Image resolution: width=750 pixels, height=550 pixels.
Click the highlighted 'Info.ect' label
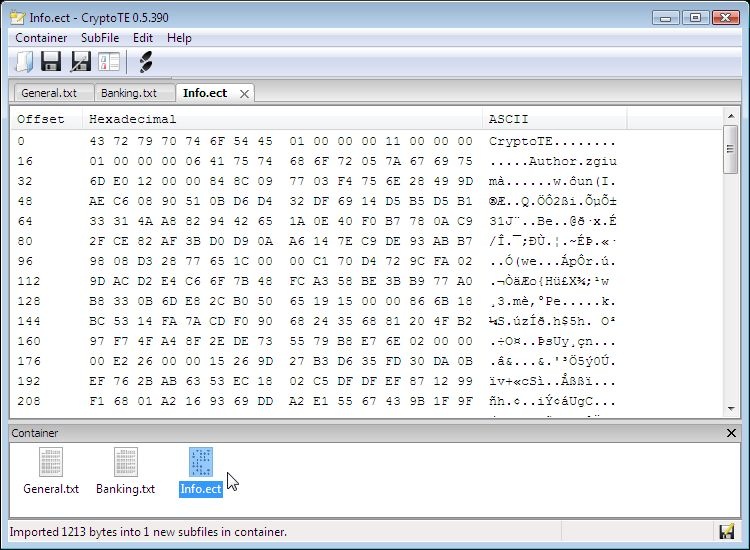pos(201,489)
